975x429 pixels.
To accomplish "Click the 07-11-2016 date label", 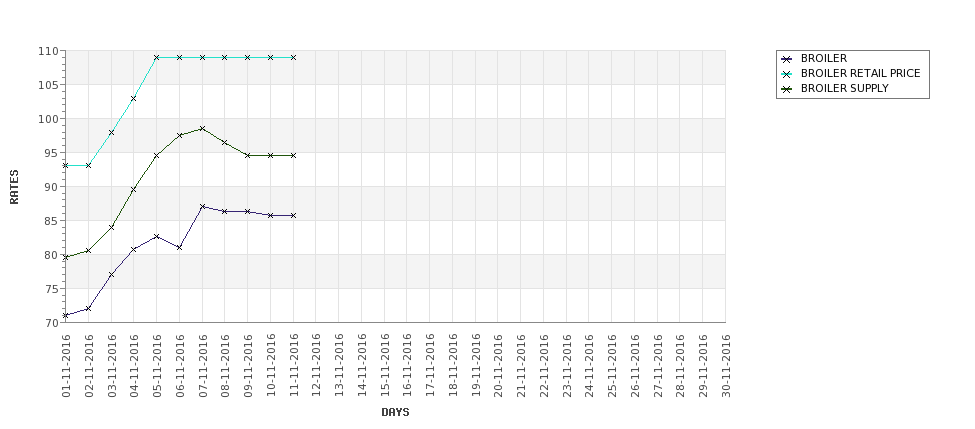I will coord(203,366).
